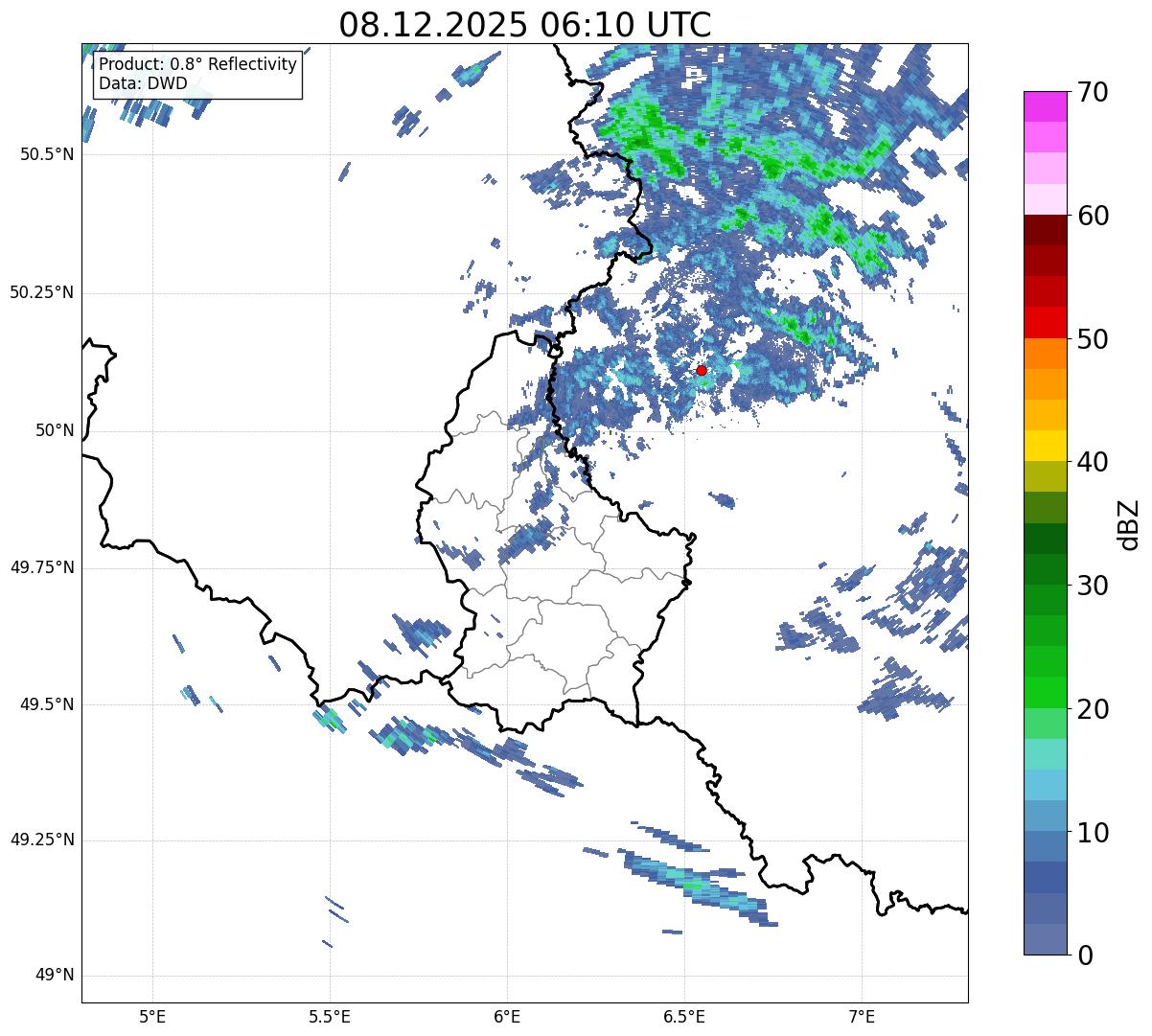The image size is (1152, 1036).
Task: Pick the olive swatch below 40 dBZ
Action: tap(1045, 477)
